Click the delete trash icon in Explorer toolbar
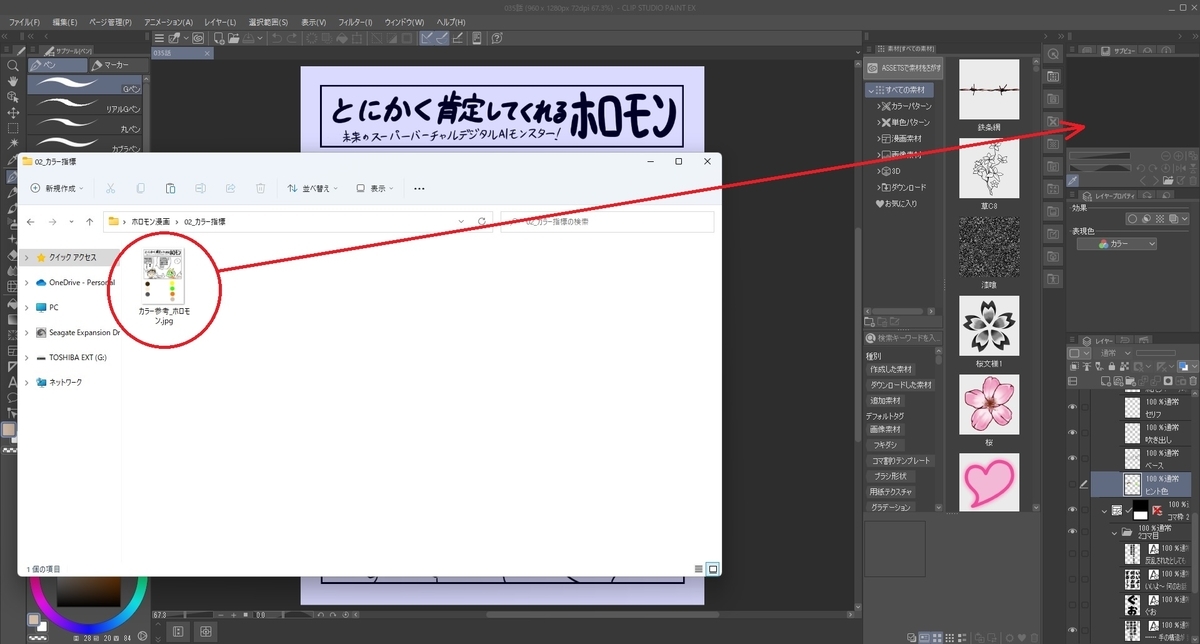The width and height of the screenshot is (1200, 644). (260, 188)
